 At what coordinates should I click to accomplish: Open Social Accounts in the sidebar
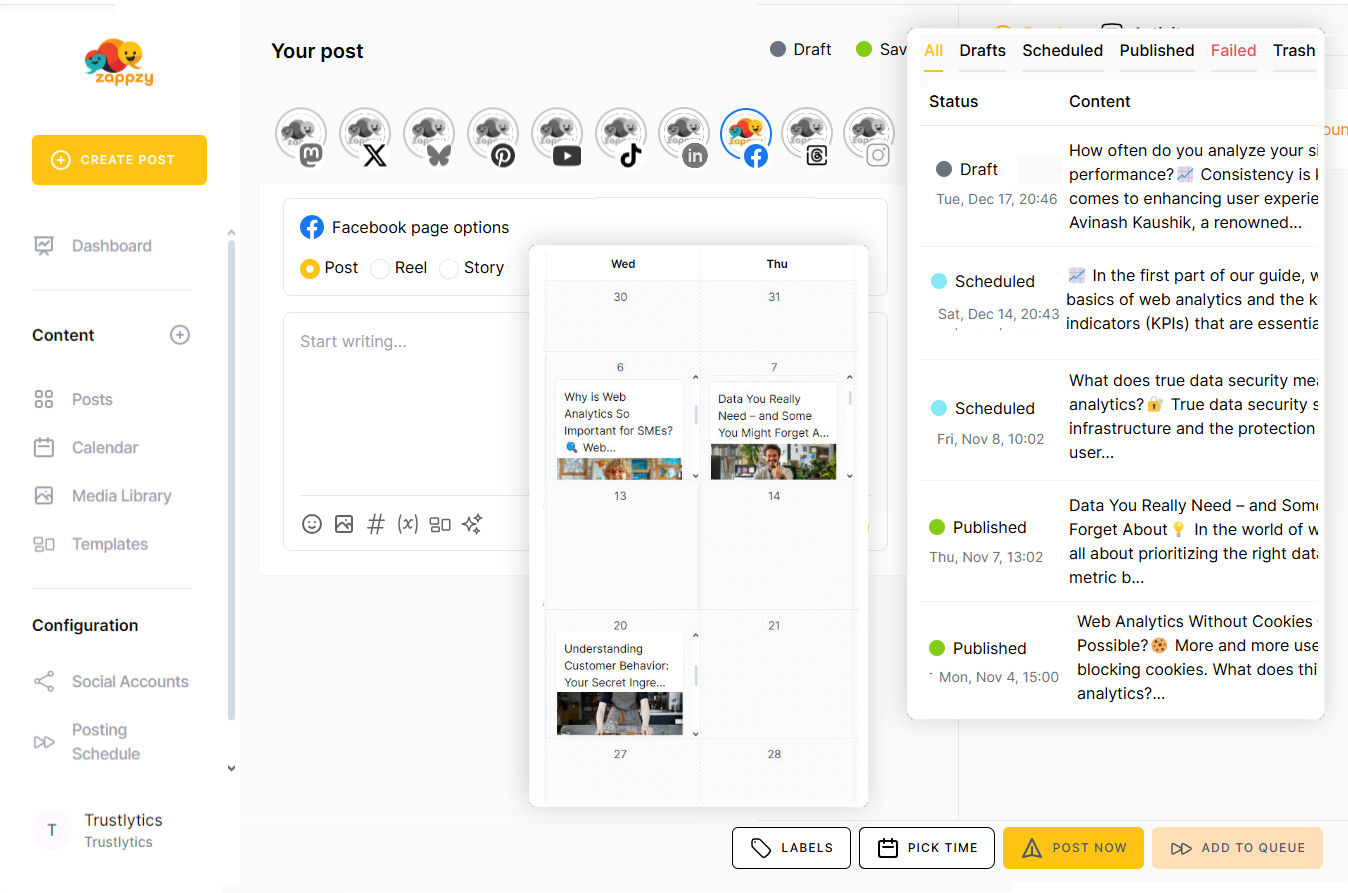point(111,682)
